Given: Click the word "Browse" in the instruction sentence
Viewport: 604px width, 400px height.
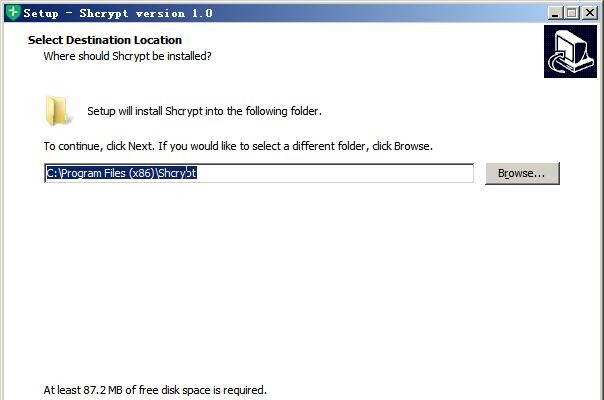Looking at the screenshot, I should point(412,146).
